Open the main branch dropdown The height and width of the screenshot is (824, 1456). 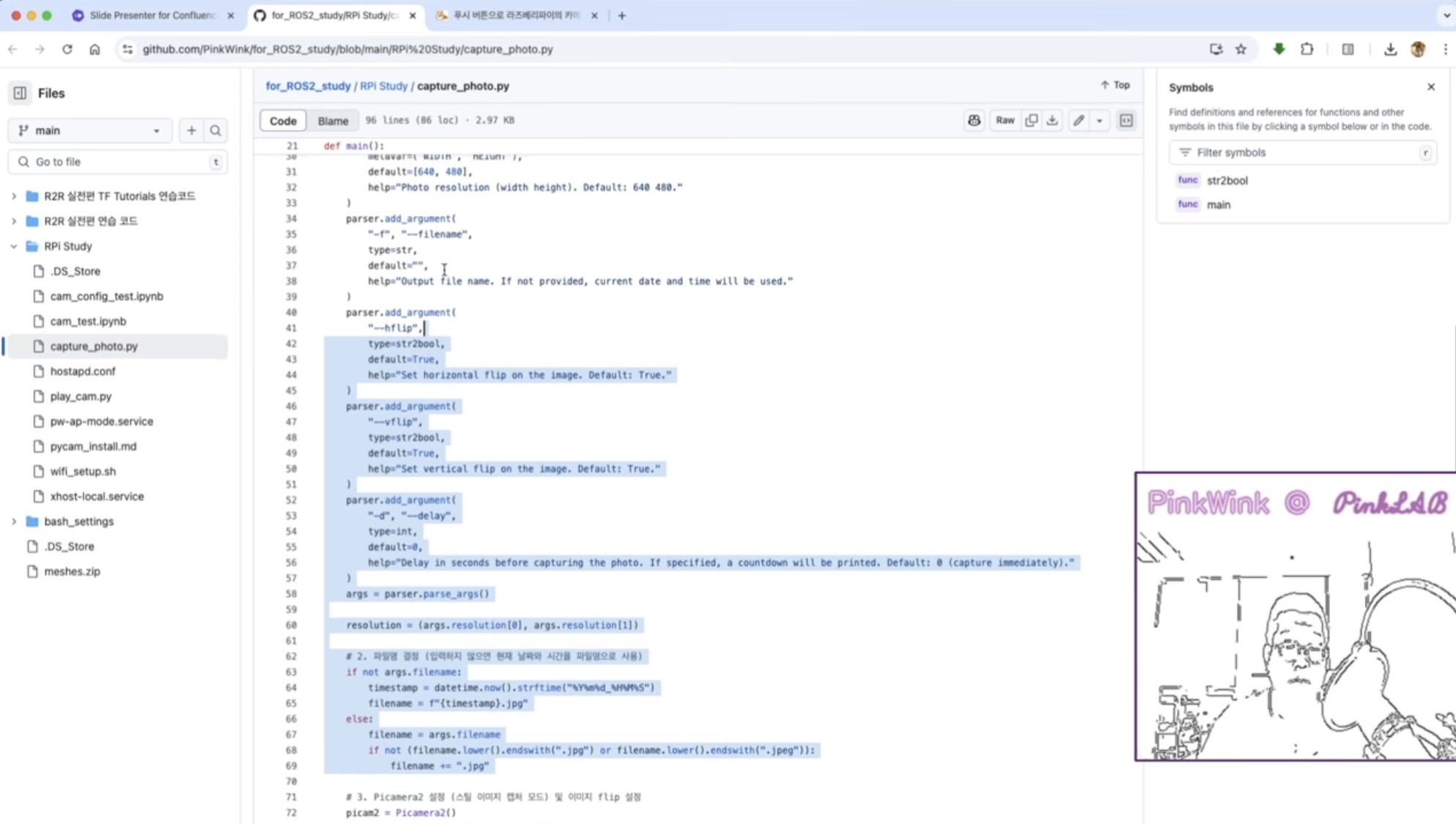click(x=89, y=130)
